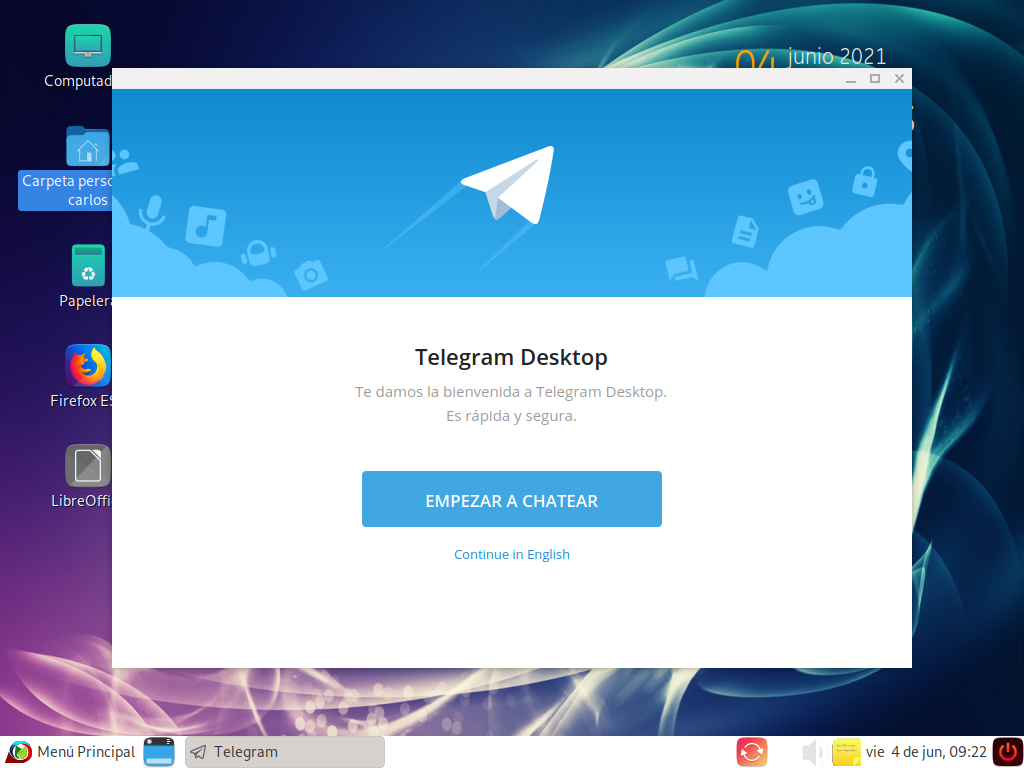Open the red update manager tray icon
The image size is (1024, 768).
tap(751, 752)
